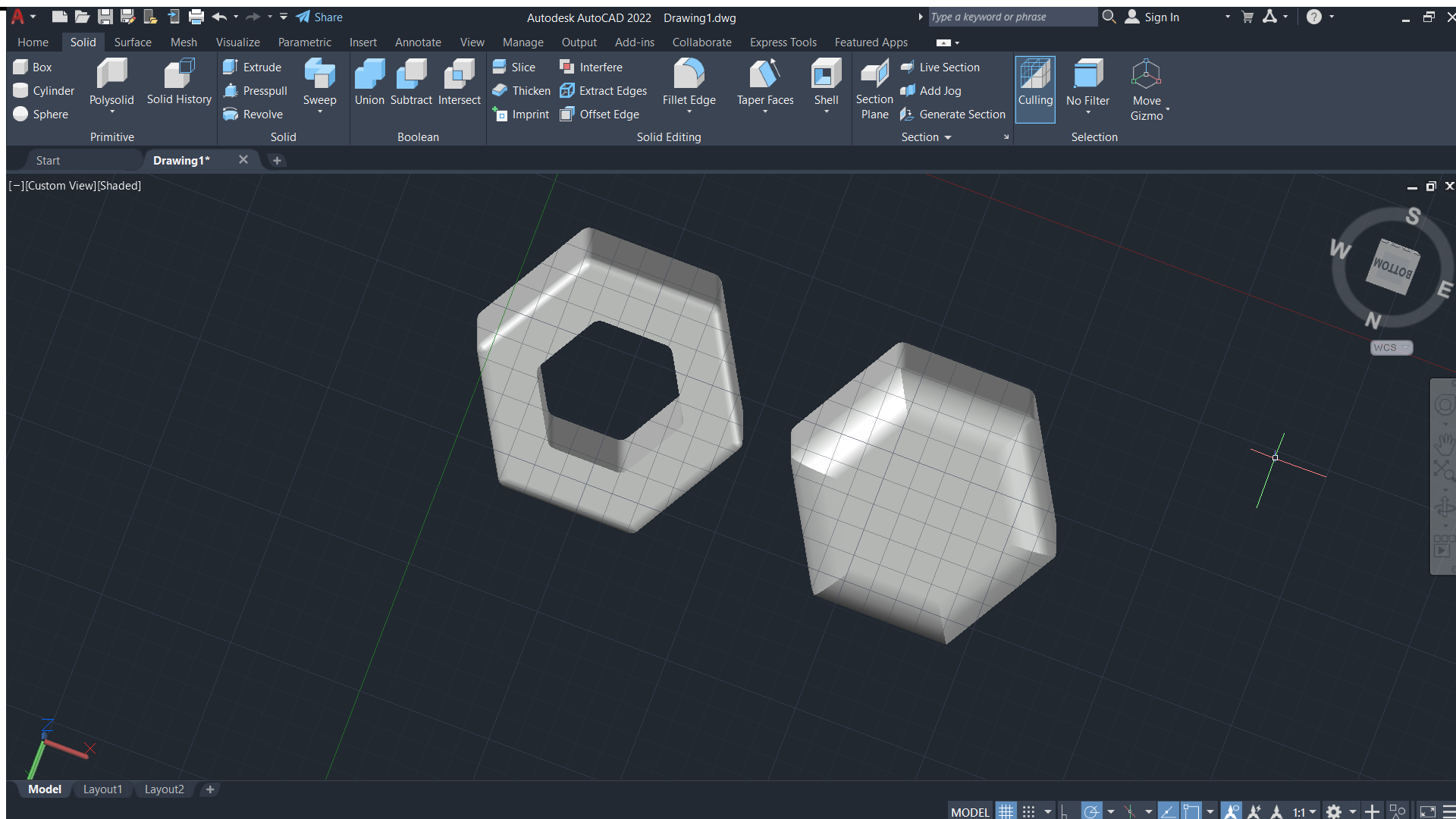
Task: Activate the Shell solid editing tool
Action: pyautogui.click(x=826, y=83)
